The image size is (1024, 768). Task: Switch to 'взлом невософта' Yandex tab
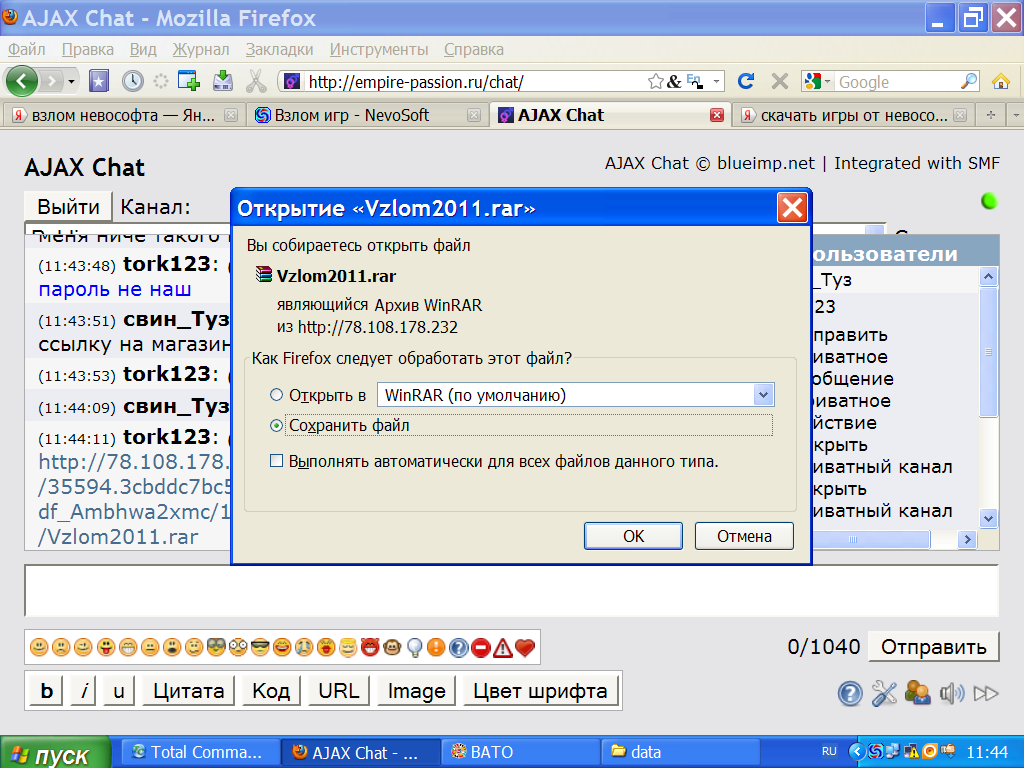123,116
